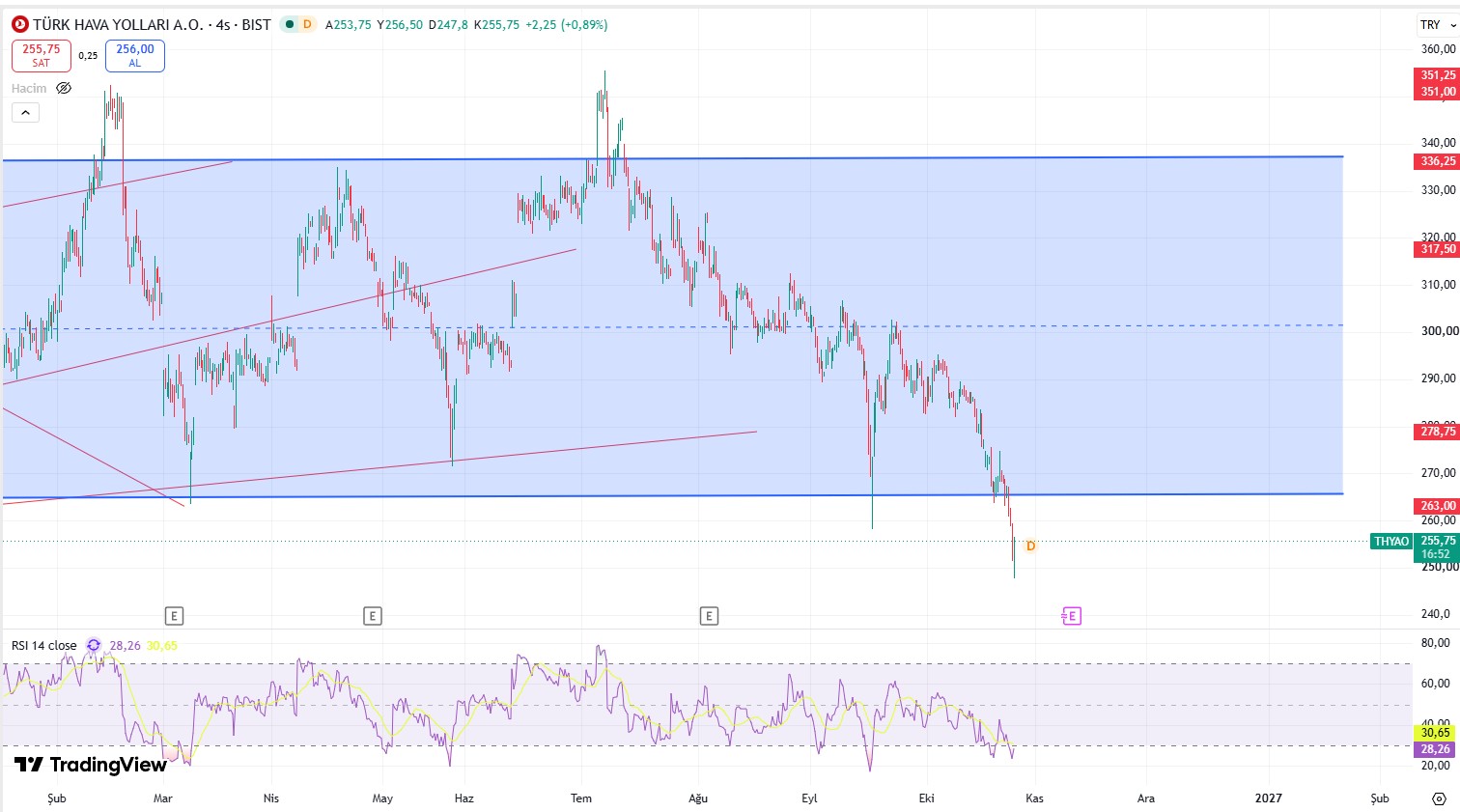Image resolution: width=1460 pixels, height=812 pixels.
Task: Click the THYAO price label tag
Action: [1391, 541]
